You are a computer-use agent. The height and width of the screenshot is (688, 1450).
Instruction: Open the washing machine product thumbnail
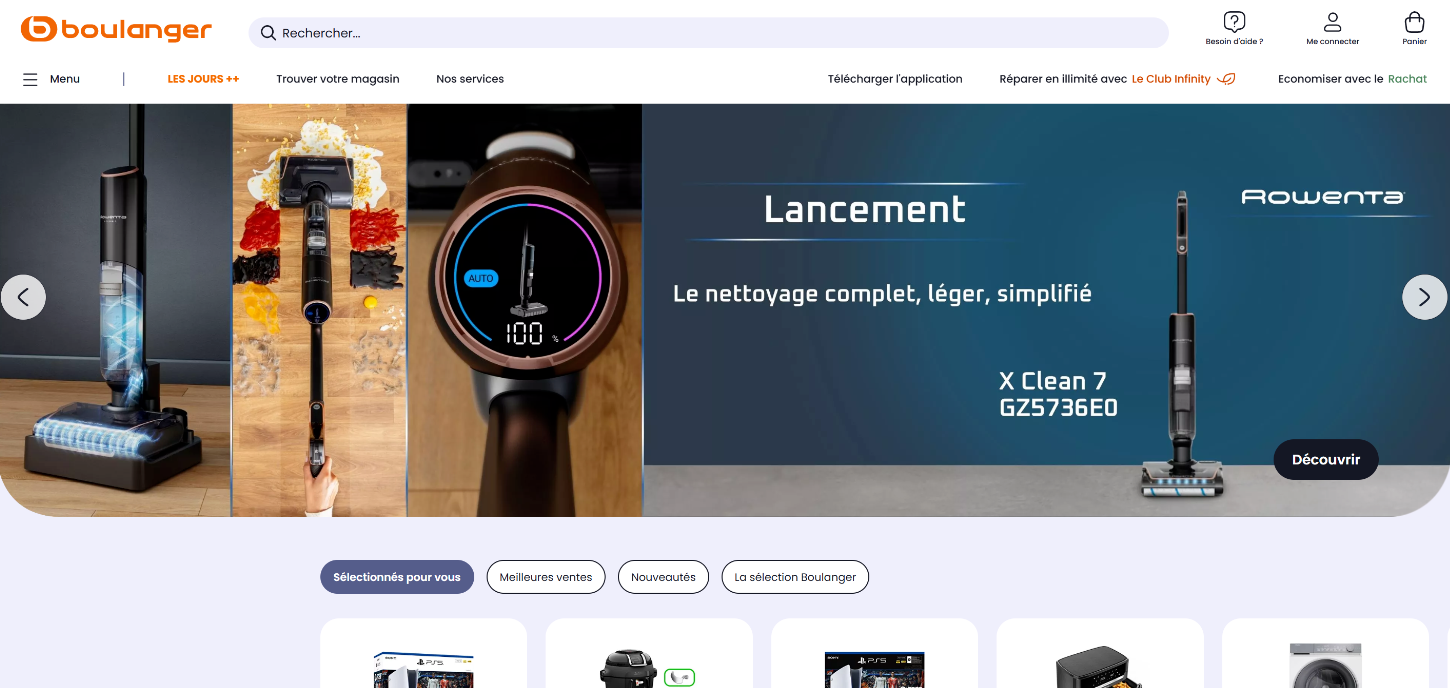coord(1325,665)
